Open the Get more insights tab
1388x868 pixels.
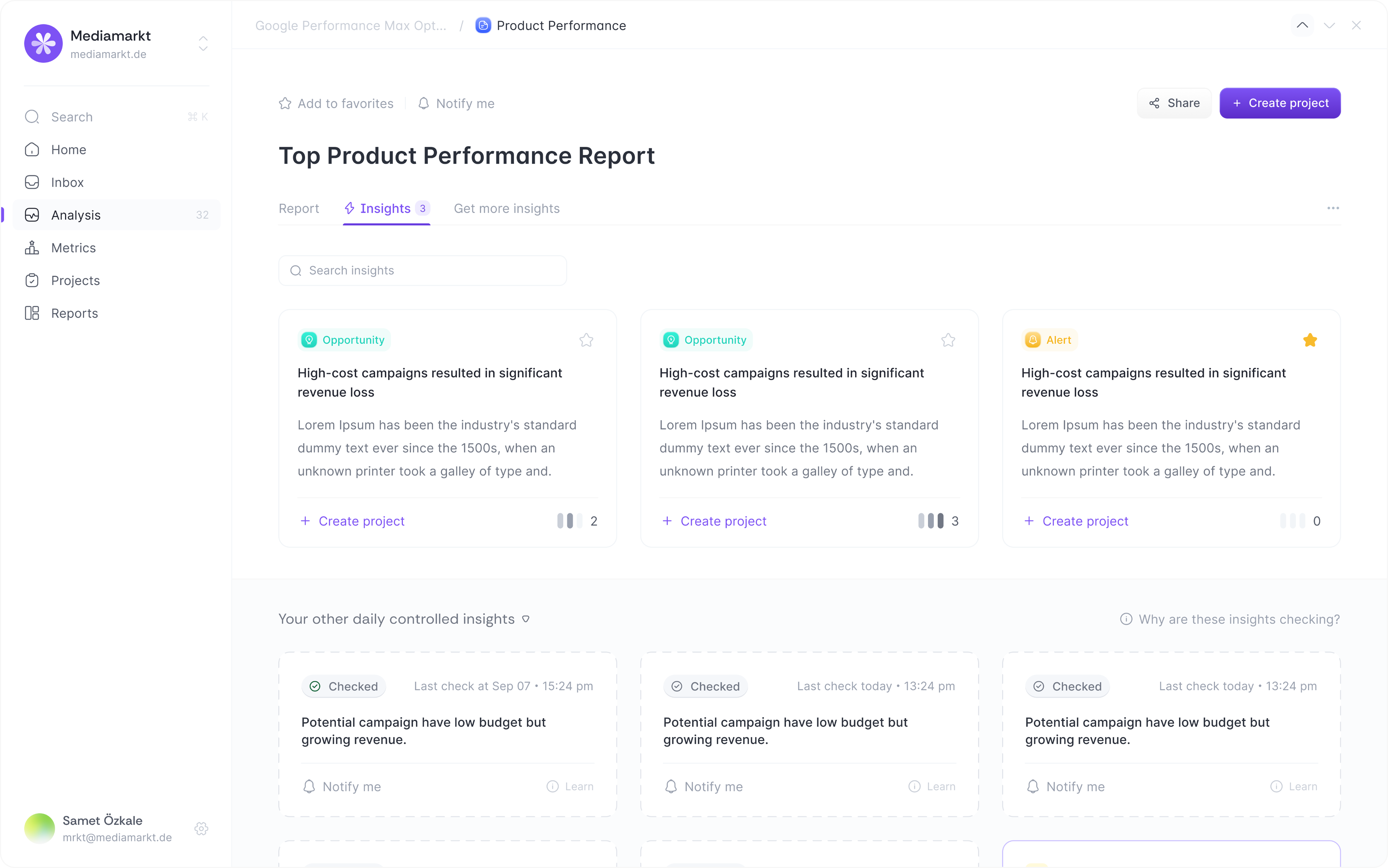coord(507,209)
